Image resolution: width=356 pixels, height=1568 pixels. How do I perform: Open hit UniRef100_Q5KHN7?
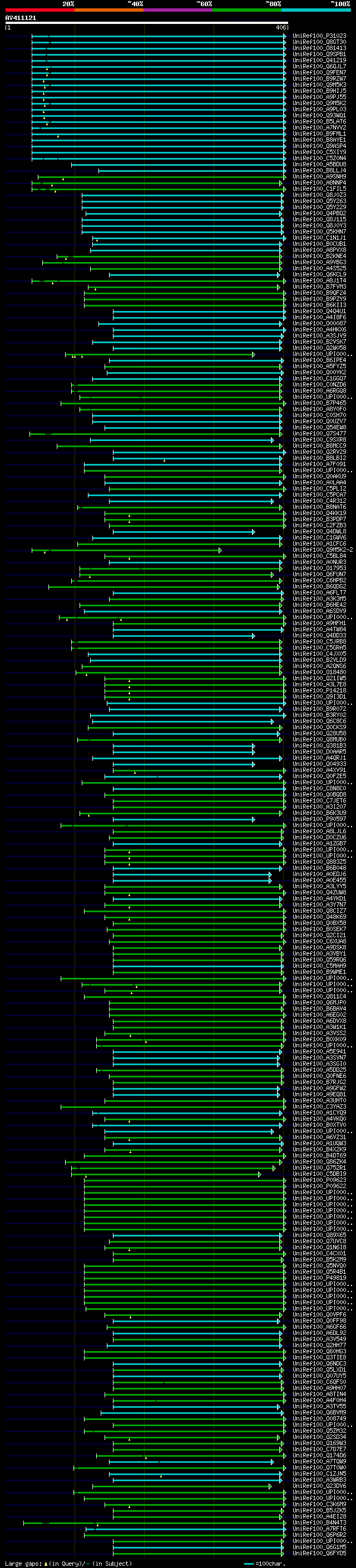point(319,232)
